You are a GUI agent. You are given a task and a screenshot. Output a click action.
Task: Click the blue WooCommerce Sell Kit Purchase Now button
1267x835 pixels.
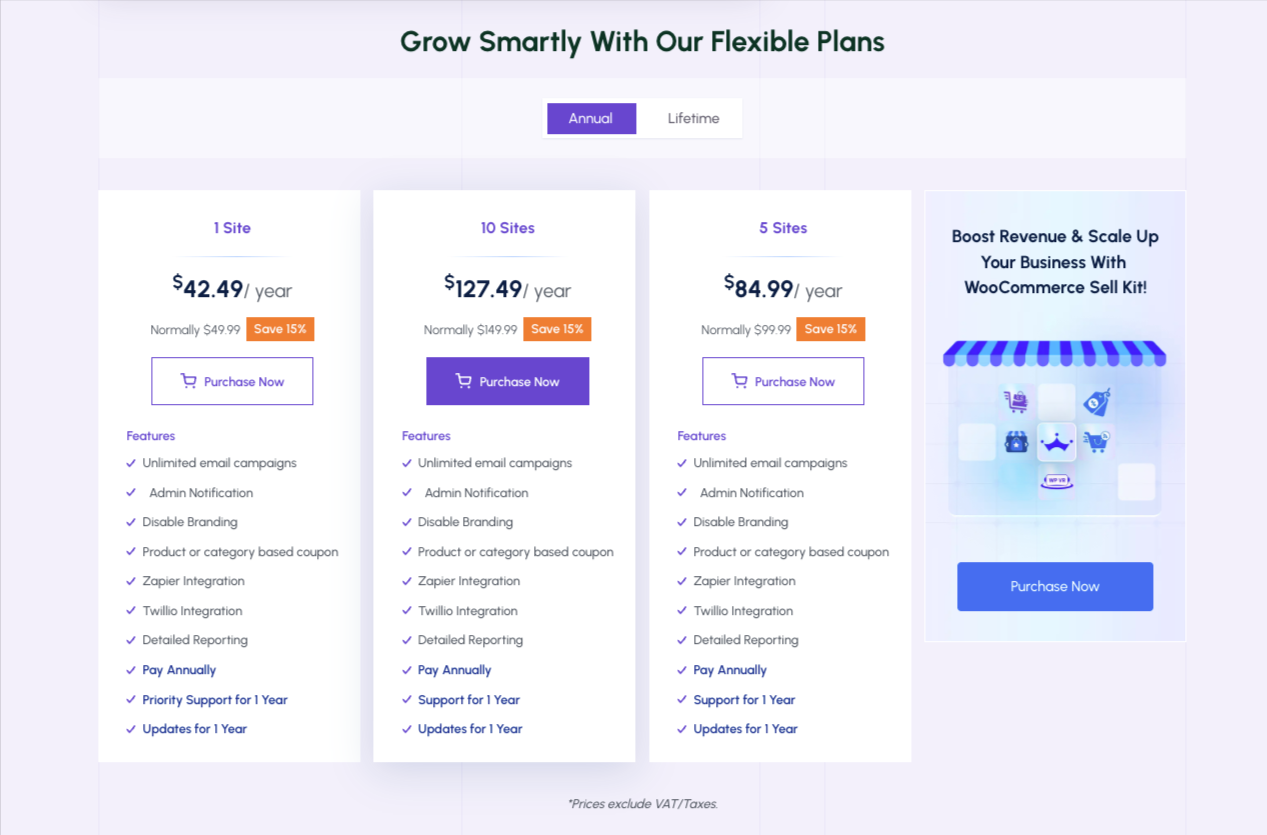(x=1055, y=586)
